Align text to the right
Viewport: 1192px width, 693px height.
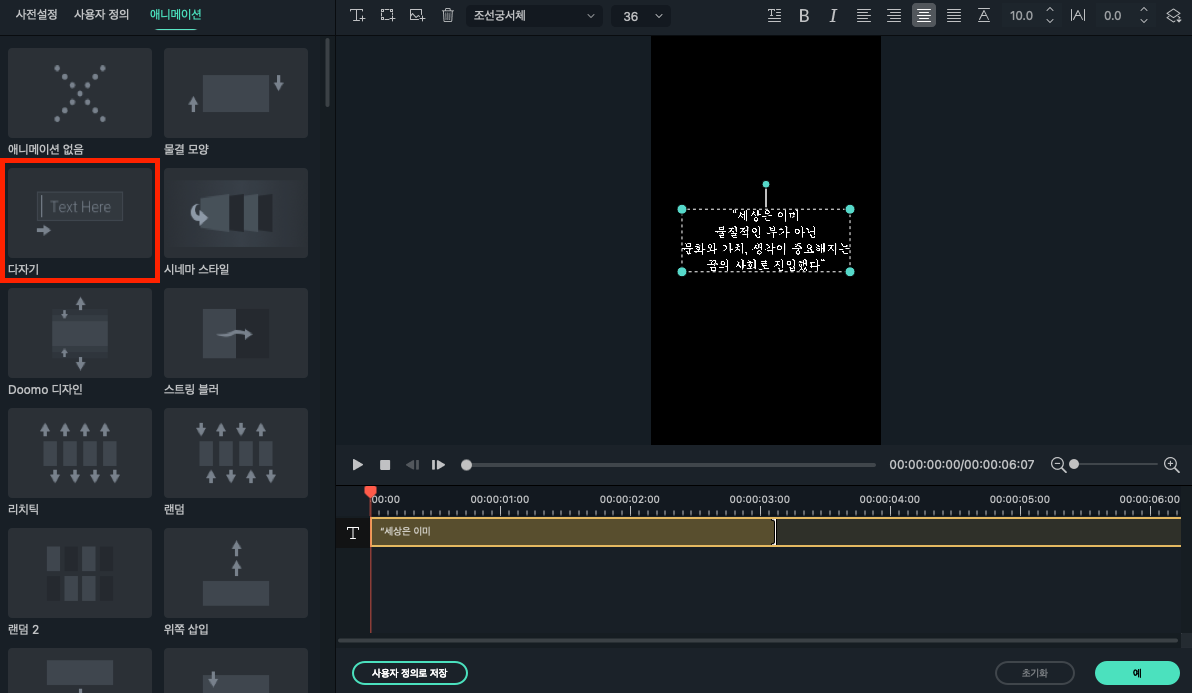click(894, 15)
